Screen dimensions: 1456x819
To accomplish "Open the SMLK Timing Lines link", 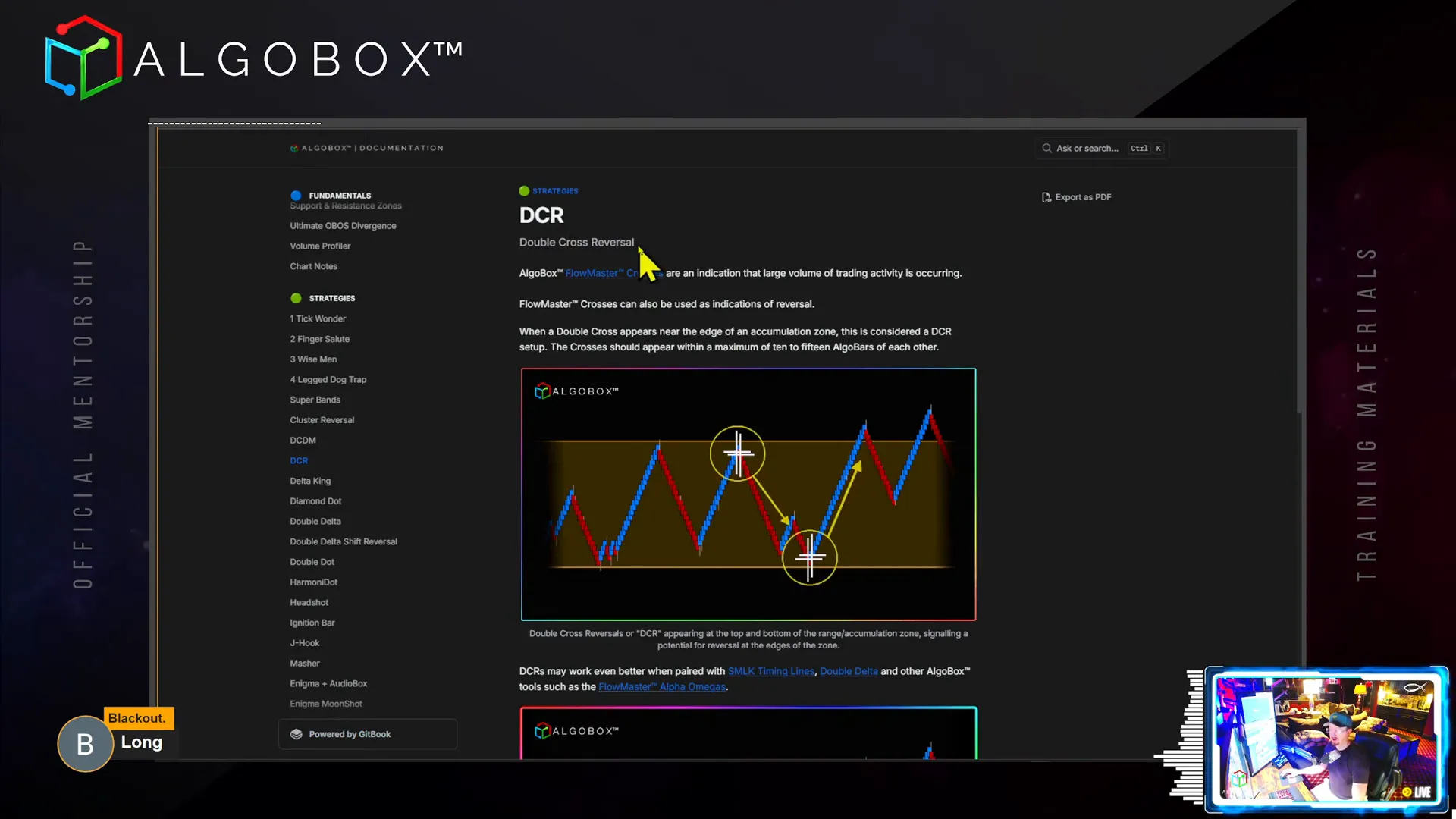I will click(x=771, y=671).
